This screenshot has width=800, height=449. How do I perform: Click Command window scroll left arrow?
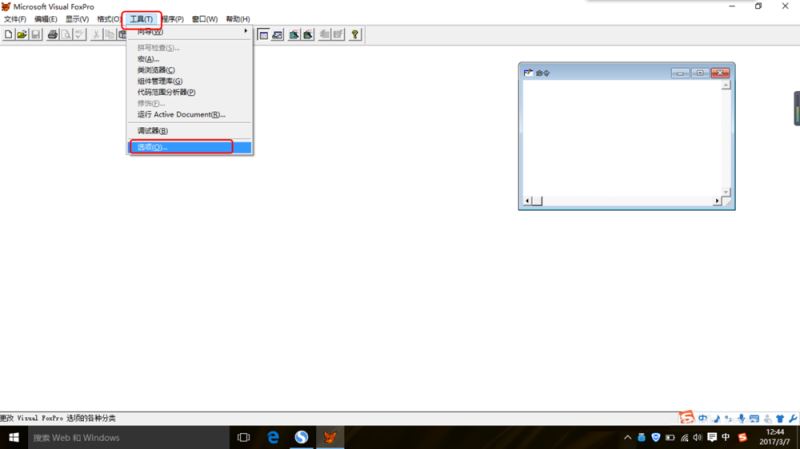pyautogui.click(x=527, y=201)
